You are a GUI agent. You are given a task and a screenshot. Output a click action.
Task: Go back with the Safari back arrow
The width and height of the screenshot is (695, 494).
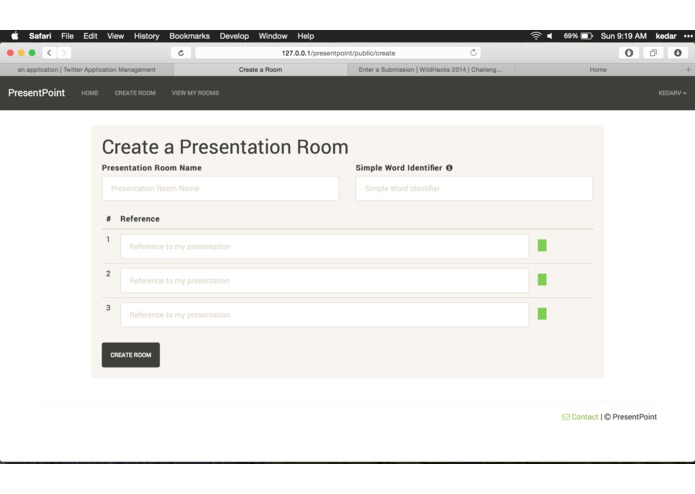[49, 53]
